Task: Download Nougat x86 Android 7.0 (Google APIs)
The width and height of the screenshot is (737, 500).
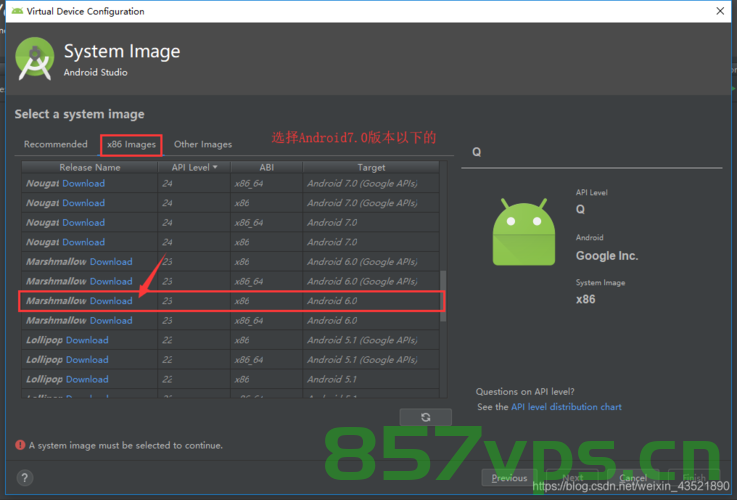Action: (84, 203)
